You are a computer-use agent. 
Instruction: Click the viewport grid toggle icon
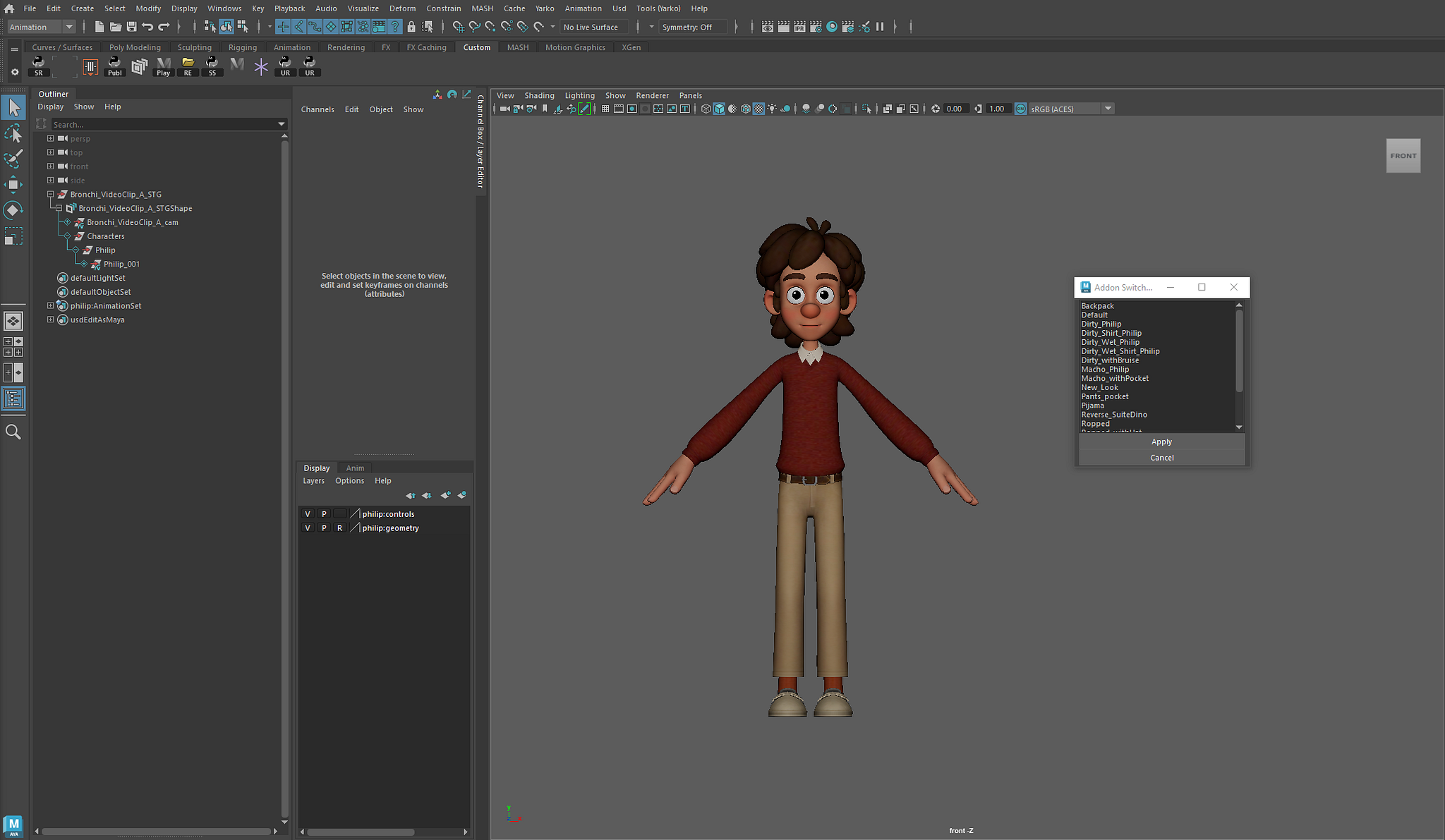point(605,109)
